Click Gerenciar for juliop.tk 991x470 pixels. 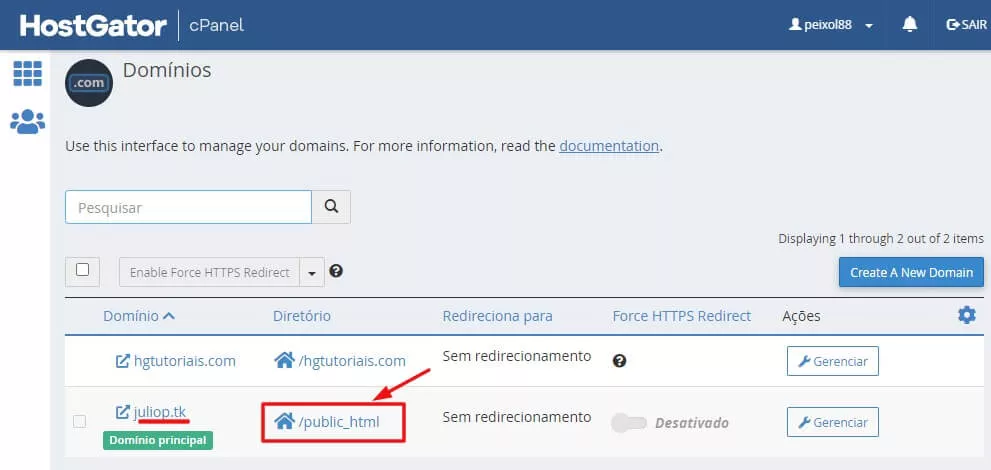click(832, 422)
